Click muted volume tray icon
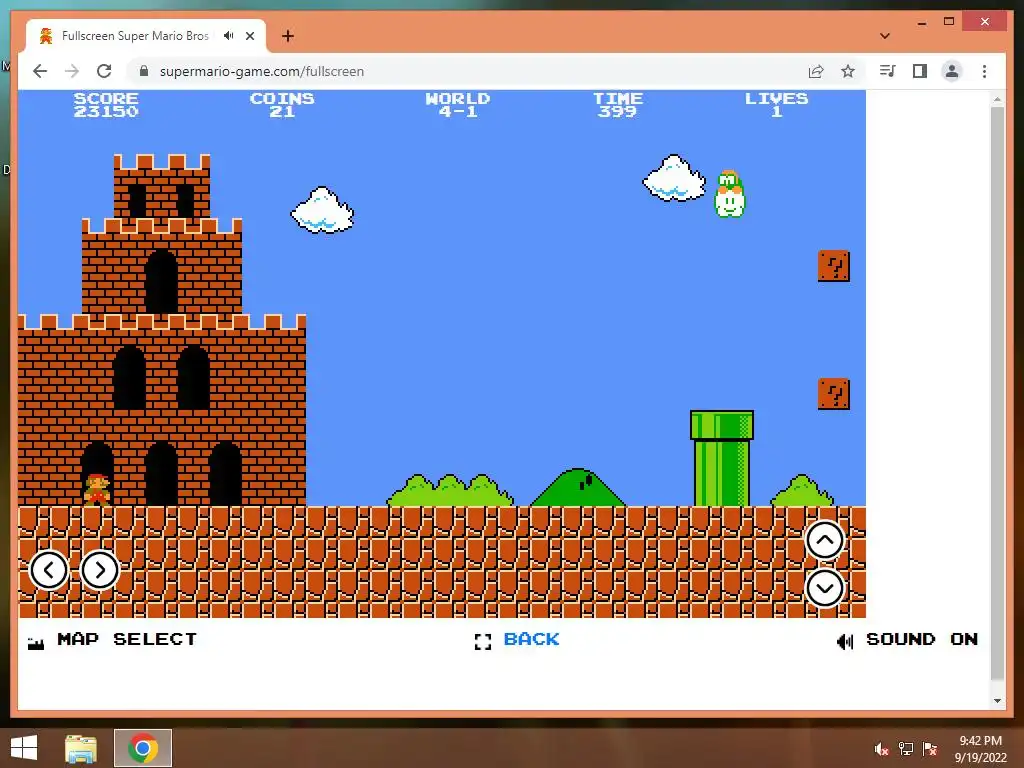The width and height of the screenshot is (1024, 768). [x=881, y=749]
